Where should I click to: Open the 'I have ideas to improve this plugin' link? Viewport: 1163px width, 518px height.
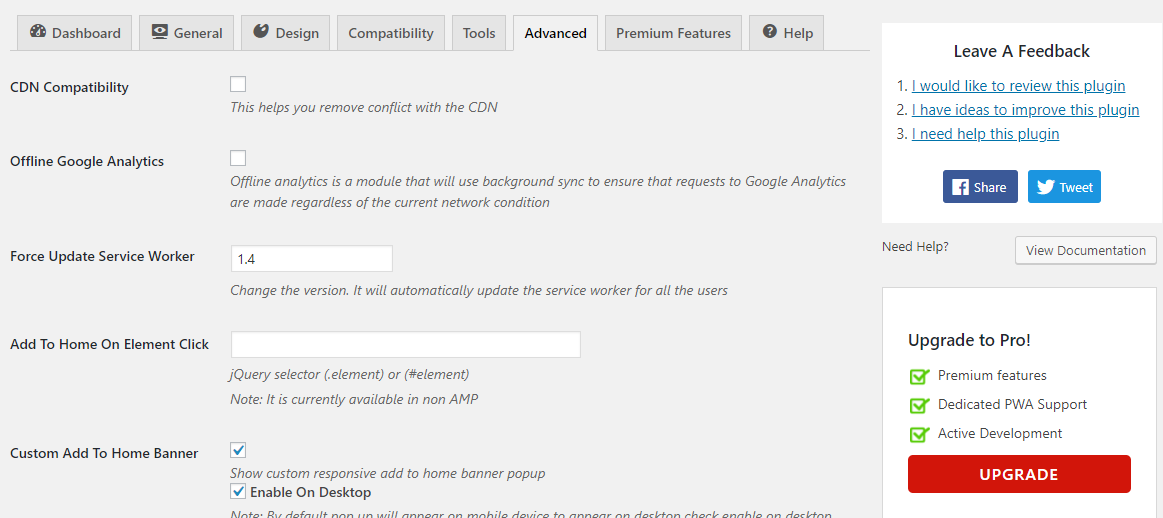click(x=1025, y=110)
